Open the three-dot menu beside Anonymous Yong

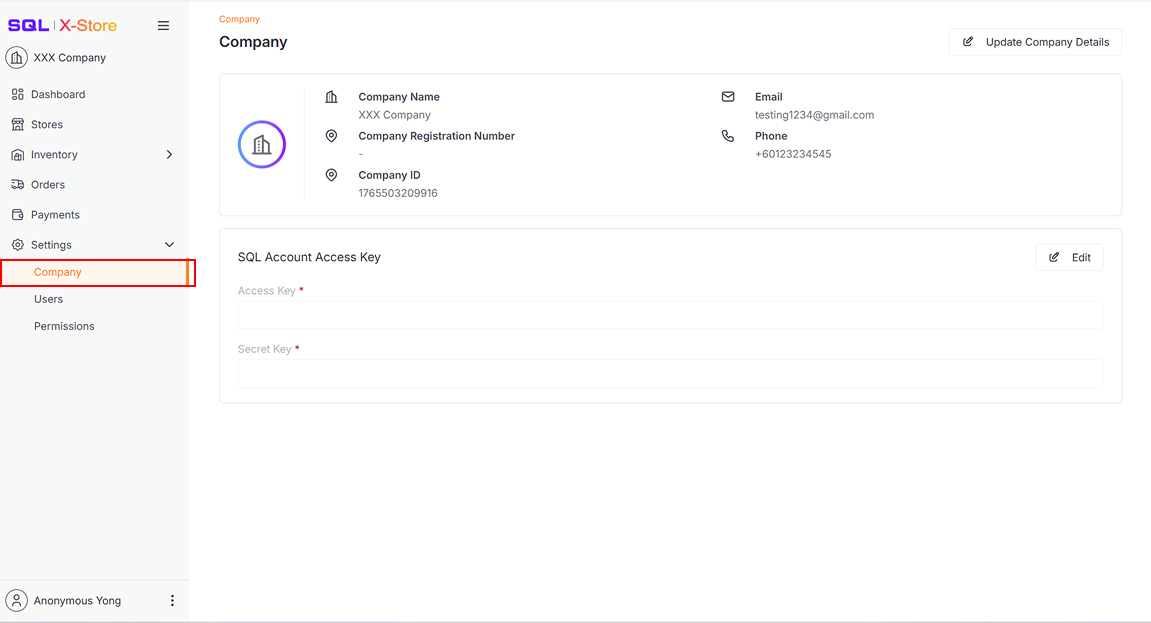(x=172, y=601)
